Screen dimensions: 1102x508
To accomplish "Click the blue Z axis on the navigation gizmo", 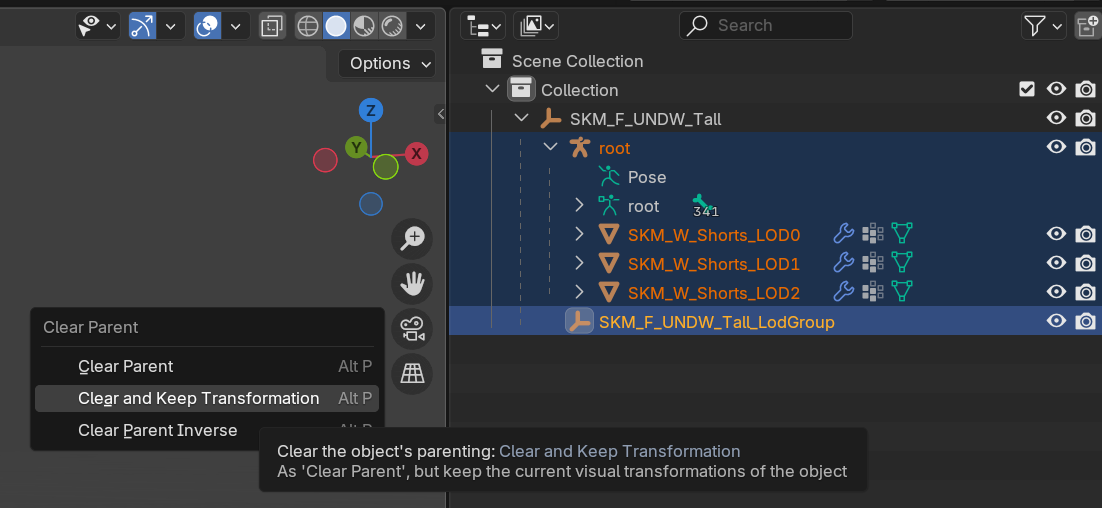I will point(370,110).
